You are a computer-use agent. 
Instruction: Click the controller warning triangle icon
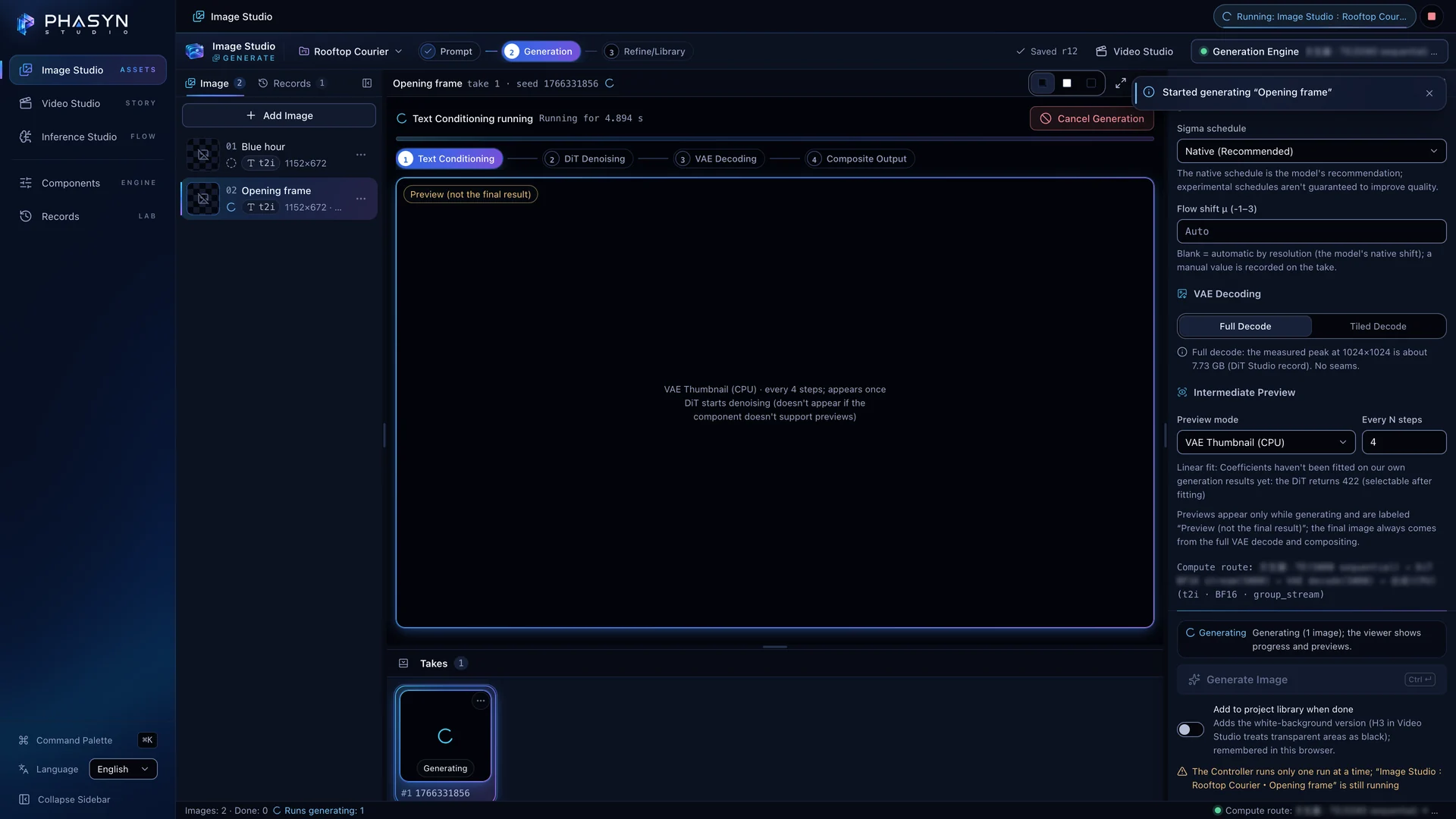[1182, 772]
